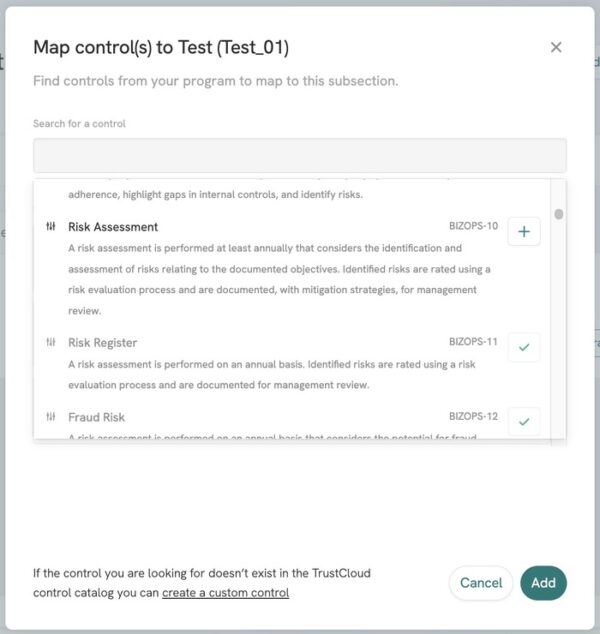Screen dimensions: 600x634
Task: Click the Risk Register description text
Action: point(270,375)
